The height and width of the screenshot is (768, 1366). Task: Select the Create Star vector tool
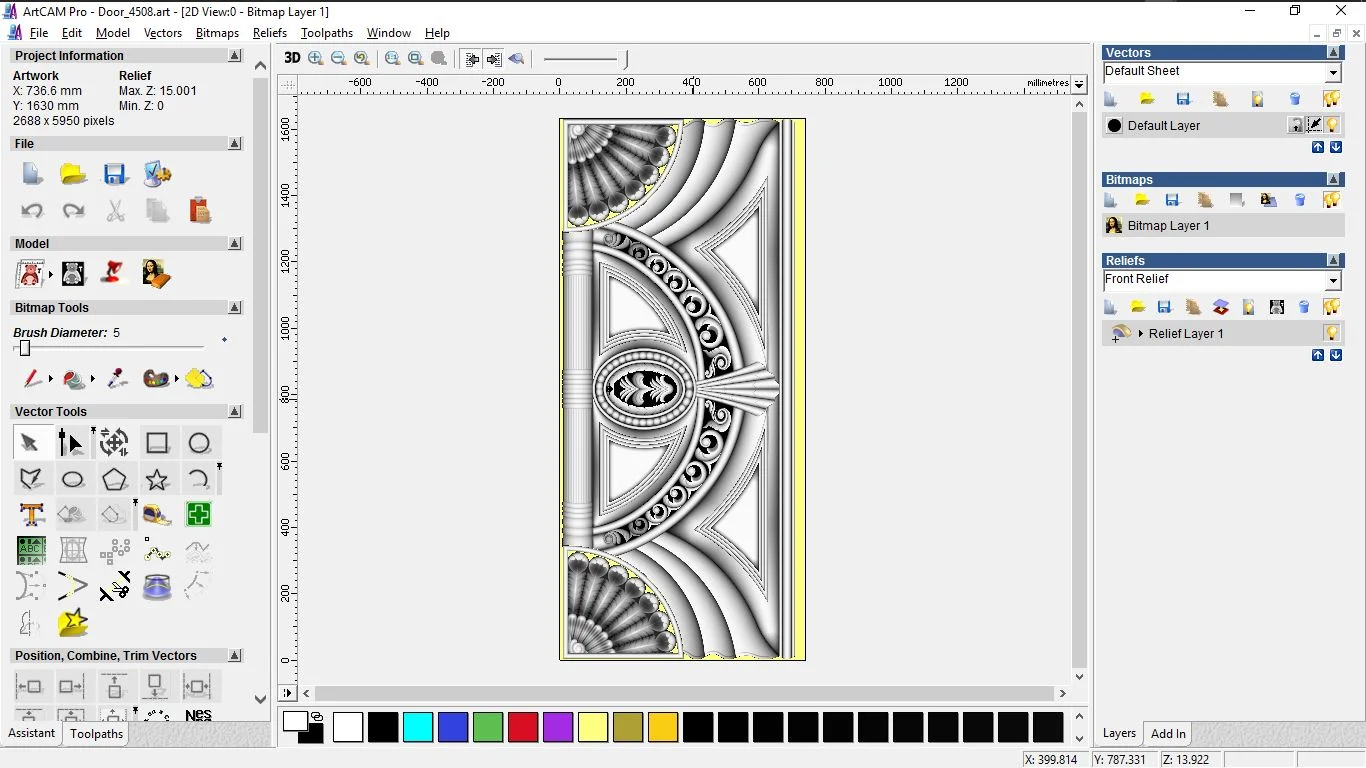click(x=157, y=480)
